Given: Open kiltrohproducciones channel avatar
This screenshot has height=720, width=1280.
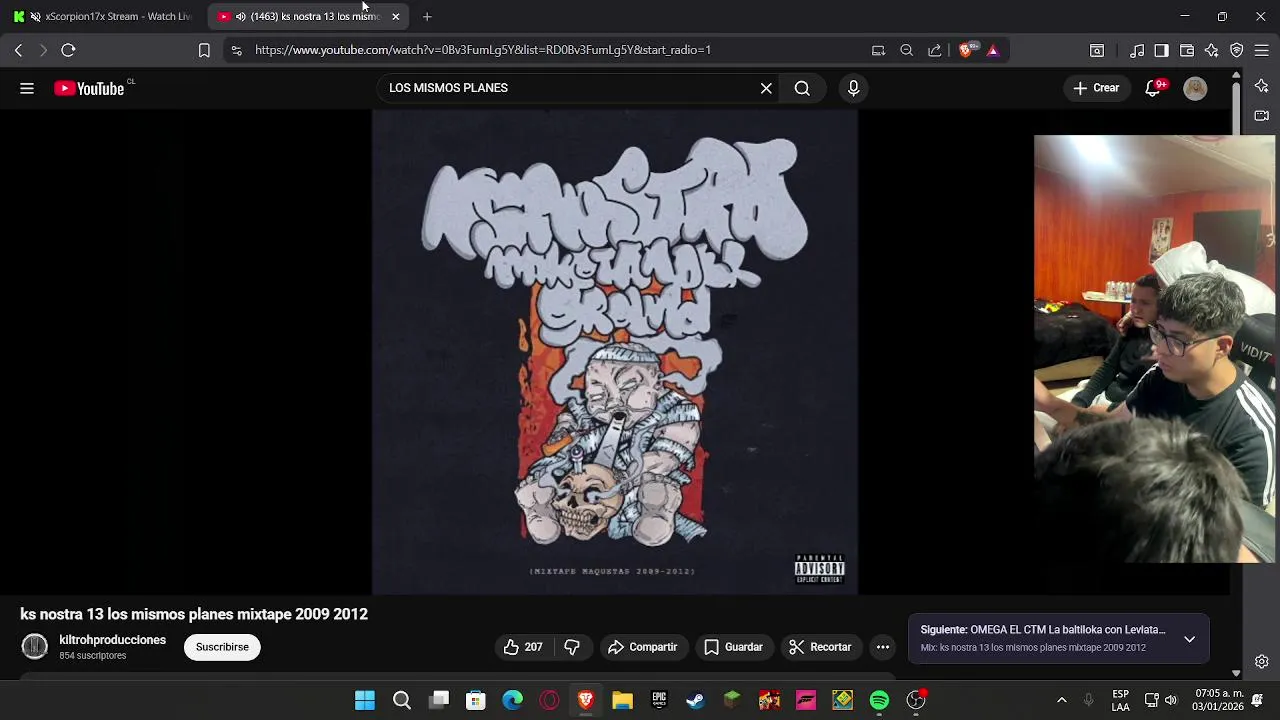Looking at the screenshot, I should [35, 647].
